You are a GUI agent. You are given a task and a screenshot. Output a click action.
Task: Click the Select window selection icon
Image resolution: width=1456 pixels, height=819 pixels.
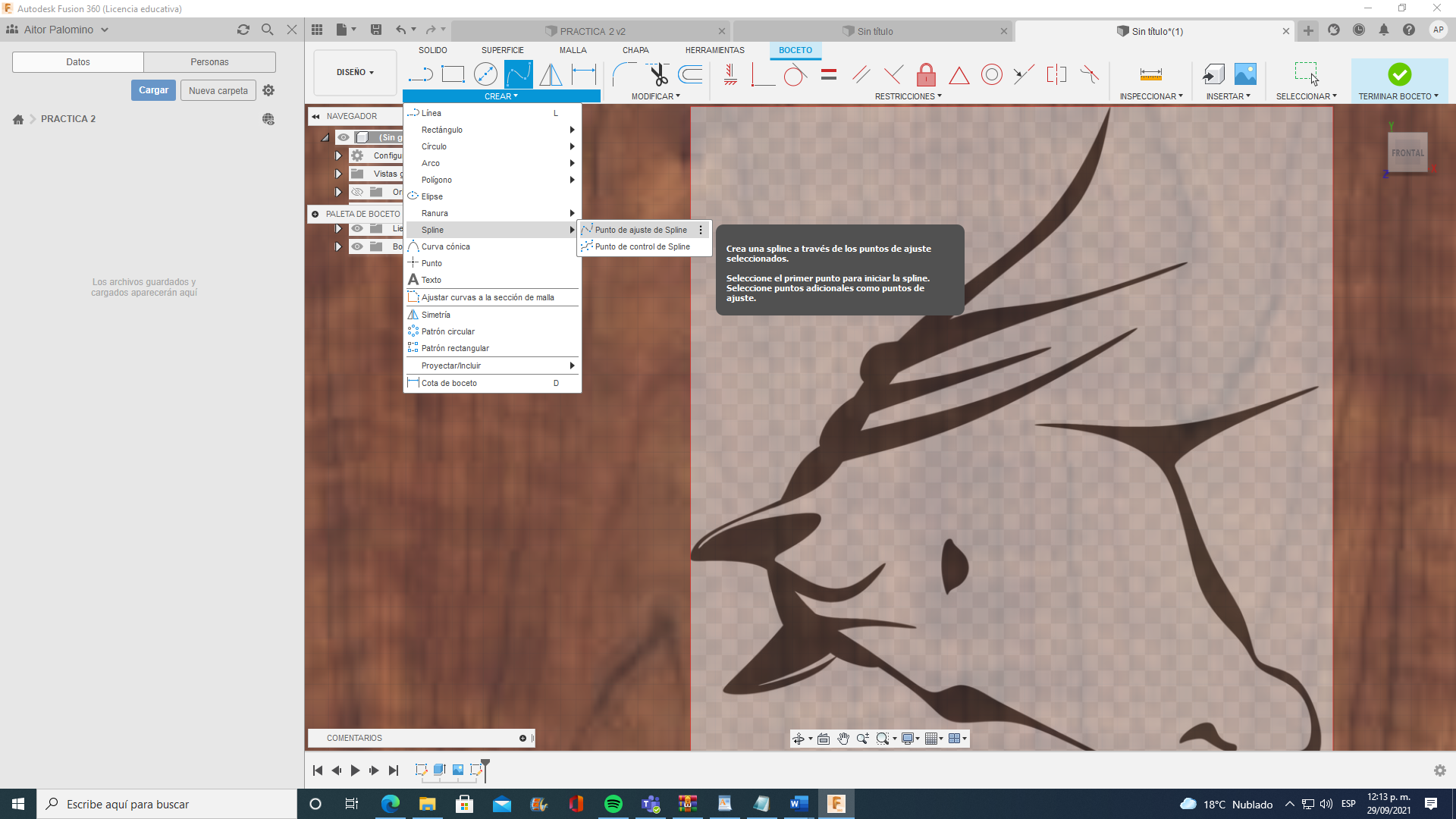pos(1306,74)
